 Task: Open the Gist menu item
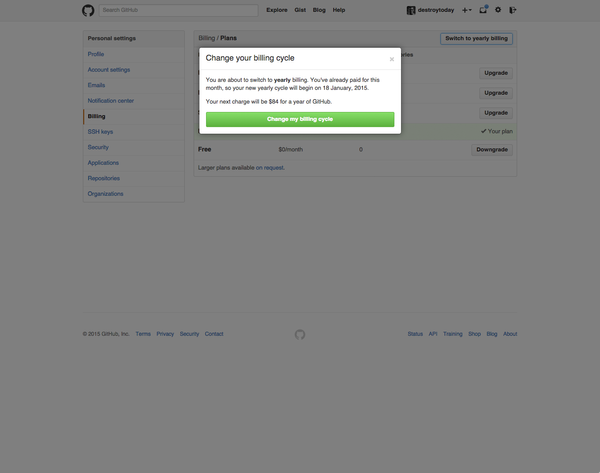point(300,10)
